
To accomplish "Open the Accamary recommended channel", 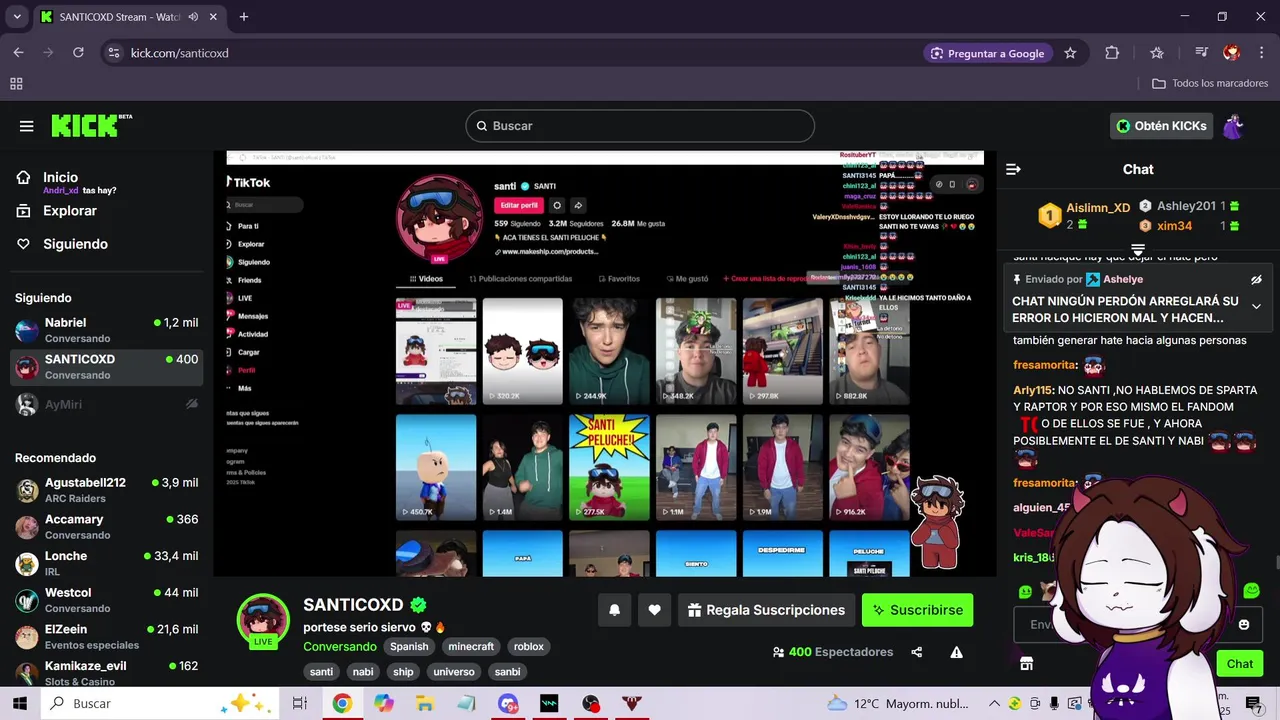I will pyautogui.click(x=108, y=527).
